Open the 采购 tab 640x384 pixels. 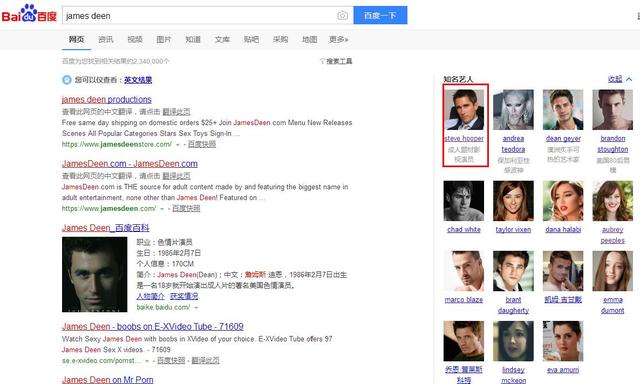pos(280,40)
